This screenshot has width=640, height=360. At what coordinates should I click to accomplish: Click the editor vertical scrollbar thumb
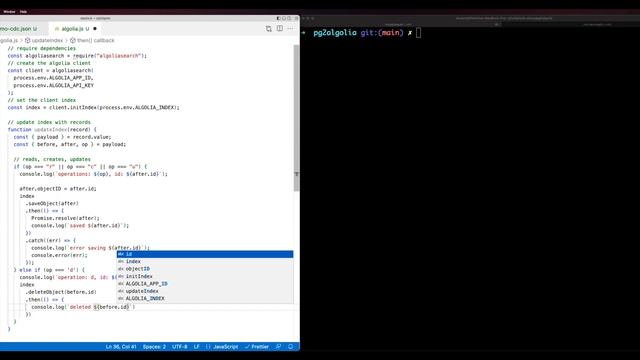tap(296, 118)
